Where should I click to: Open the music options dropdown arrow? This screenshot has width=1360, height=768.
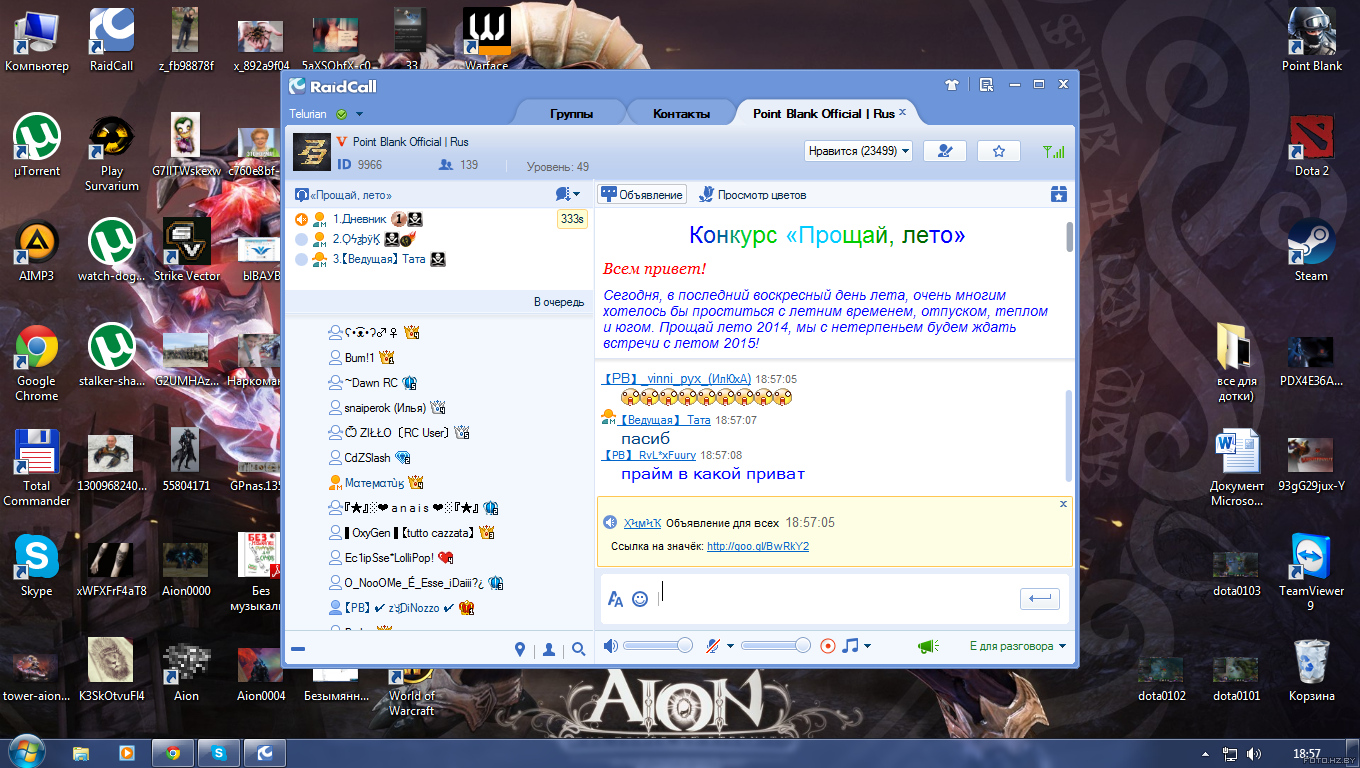pos(867,646)
